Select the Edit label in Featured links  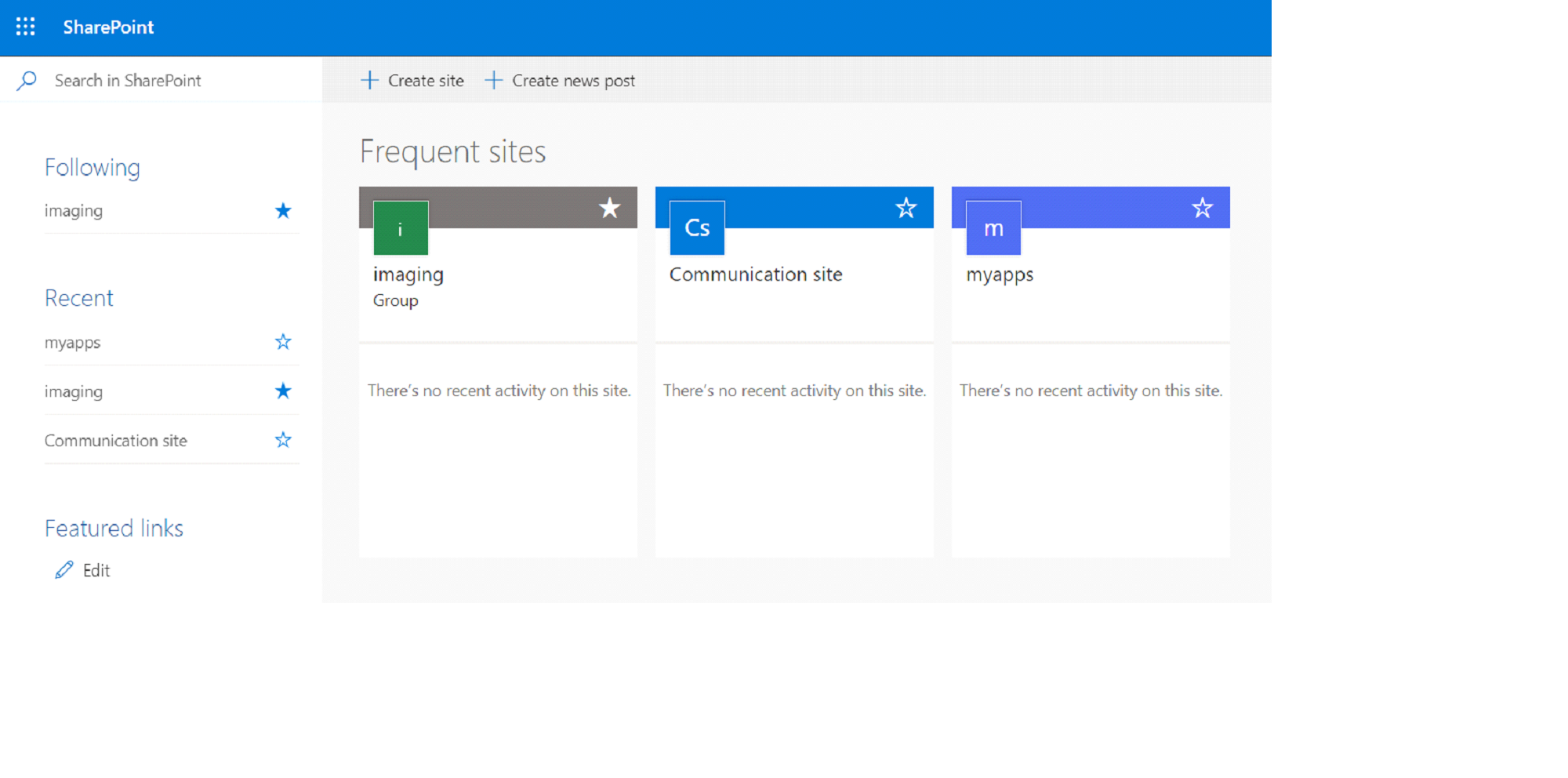[x=96, y=570]
